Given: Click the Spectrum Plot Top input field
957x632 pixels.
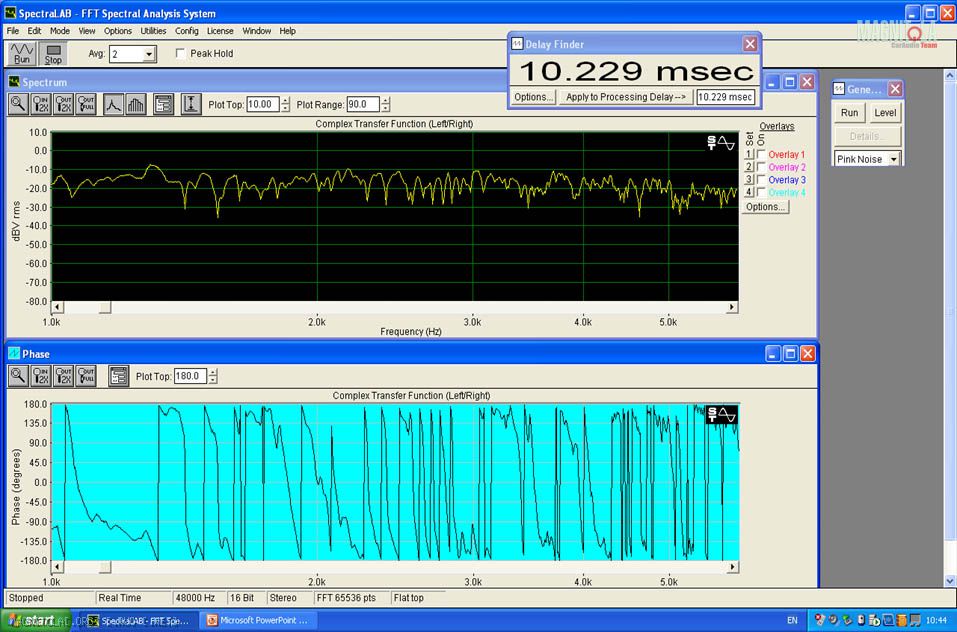Looking at the screenshot, I should tap(263, 104).
